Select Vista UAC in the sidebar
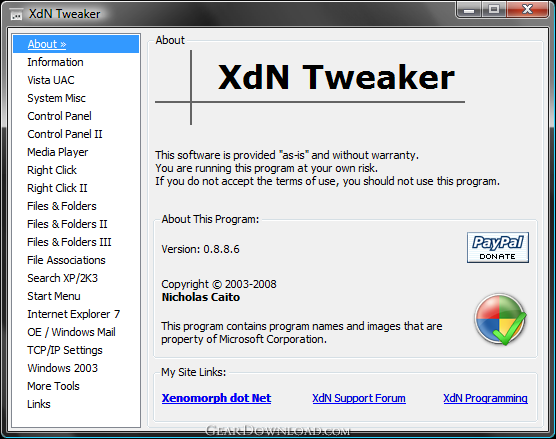The image size is (556, 439). (51, 80)
